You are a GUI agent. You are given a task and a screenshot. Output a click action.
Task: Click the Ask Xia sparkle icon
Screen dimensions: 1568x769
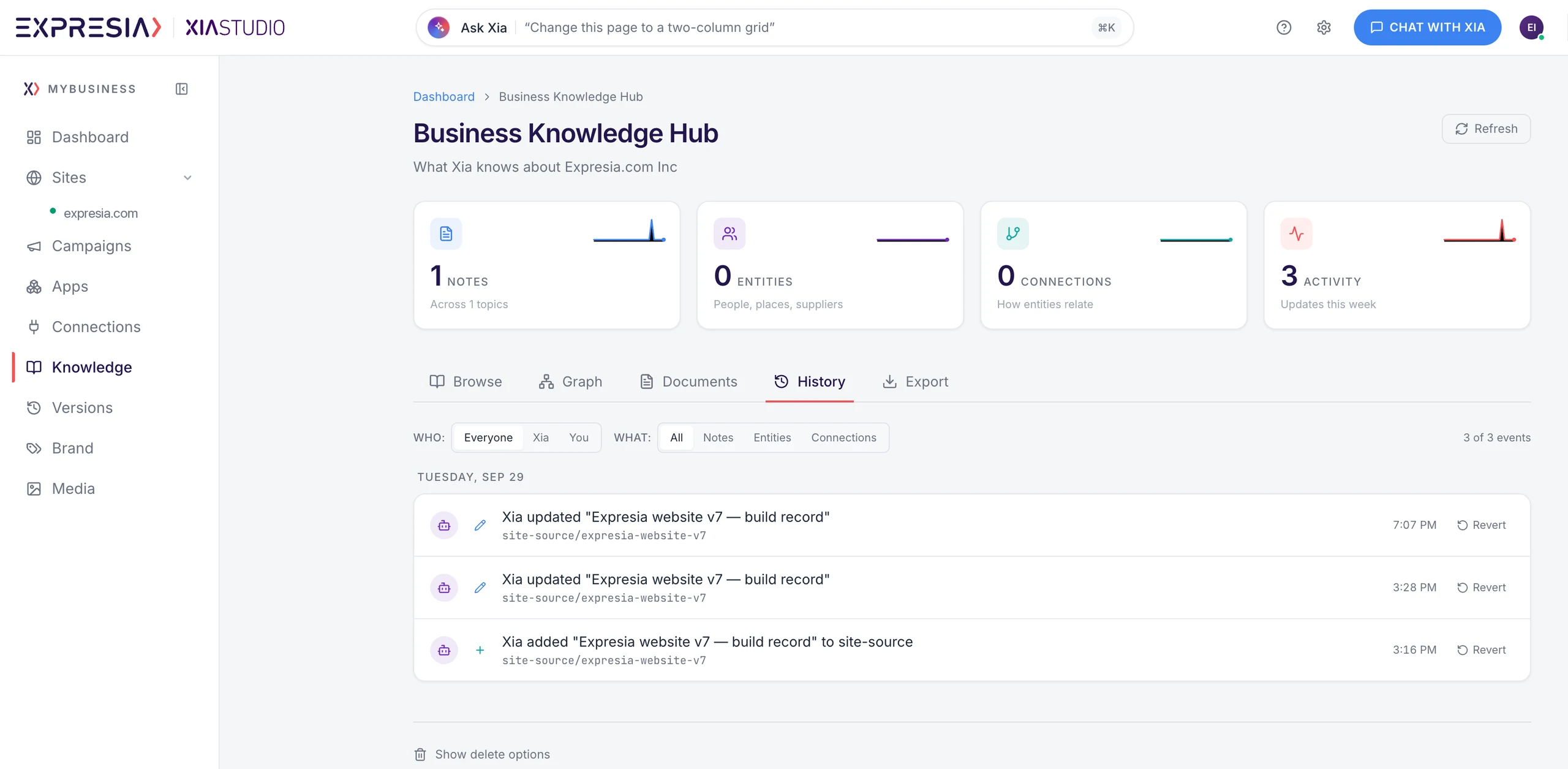[439, 28]
